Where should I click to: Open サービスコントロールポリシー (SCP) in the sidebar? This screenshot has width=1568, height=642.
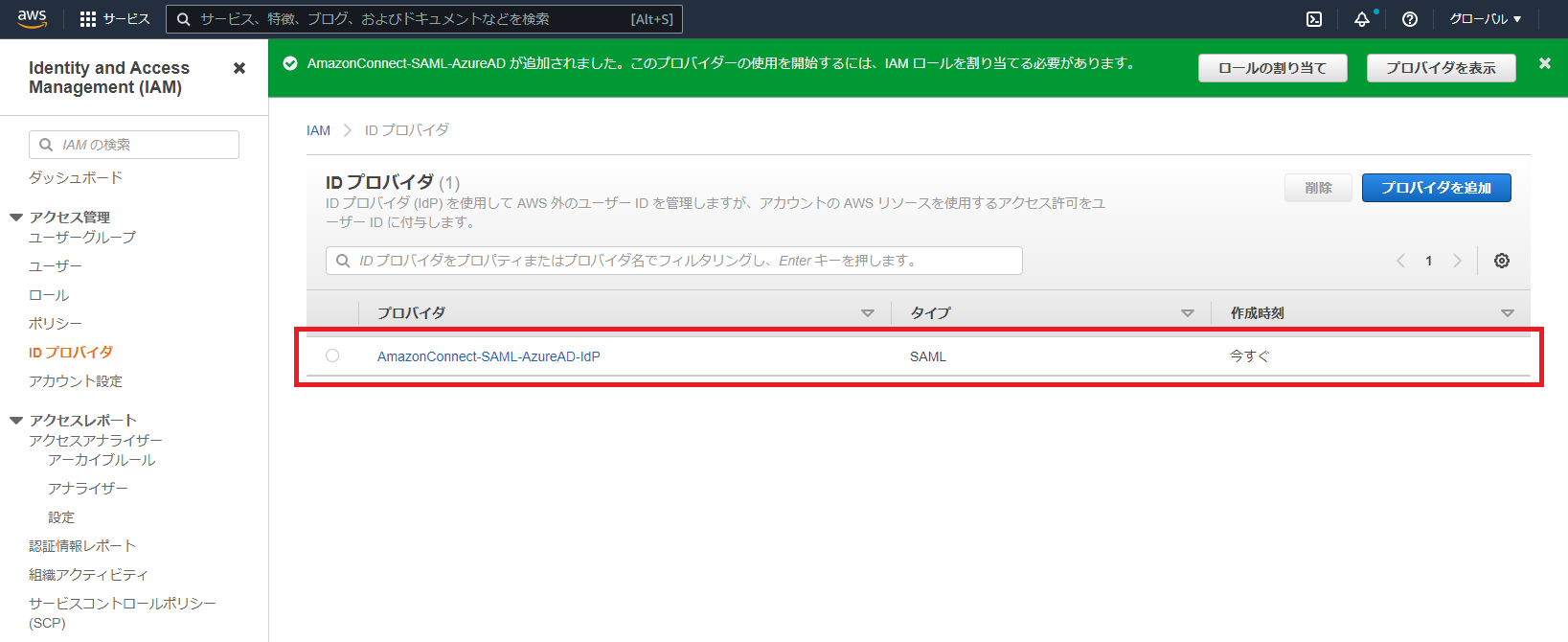coord(123,613)
